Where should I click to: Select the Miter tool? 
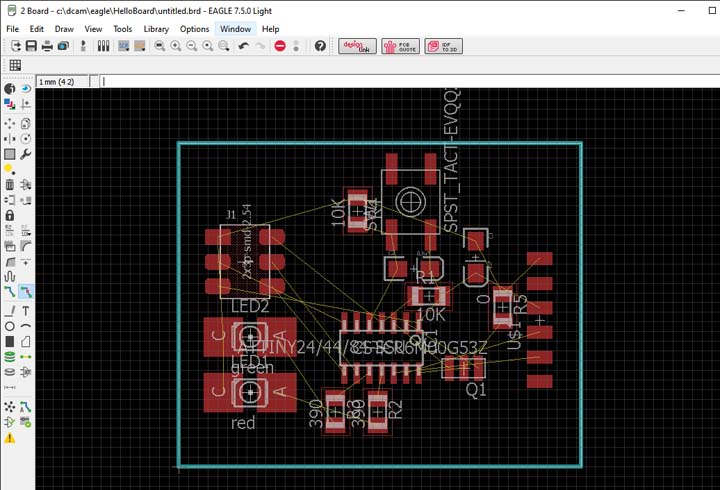(26, 246)
